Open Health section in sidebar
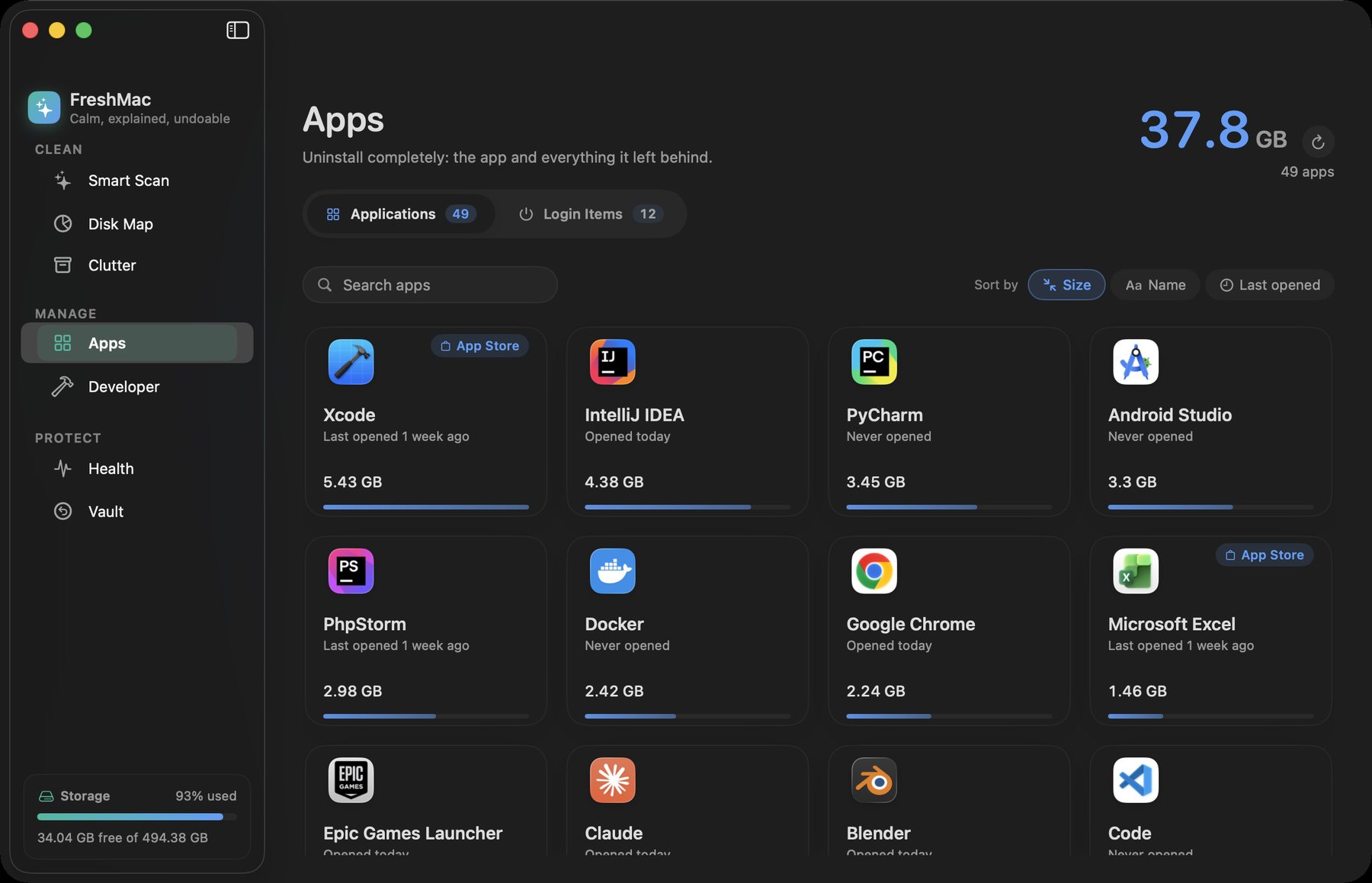1372x883 pixels. (137, 469)
